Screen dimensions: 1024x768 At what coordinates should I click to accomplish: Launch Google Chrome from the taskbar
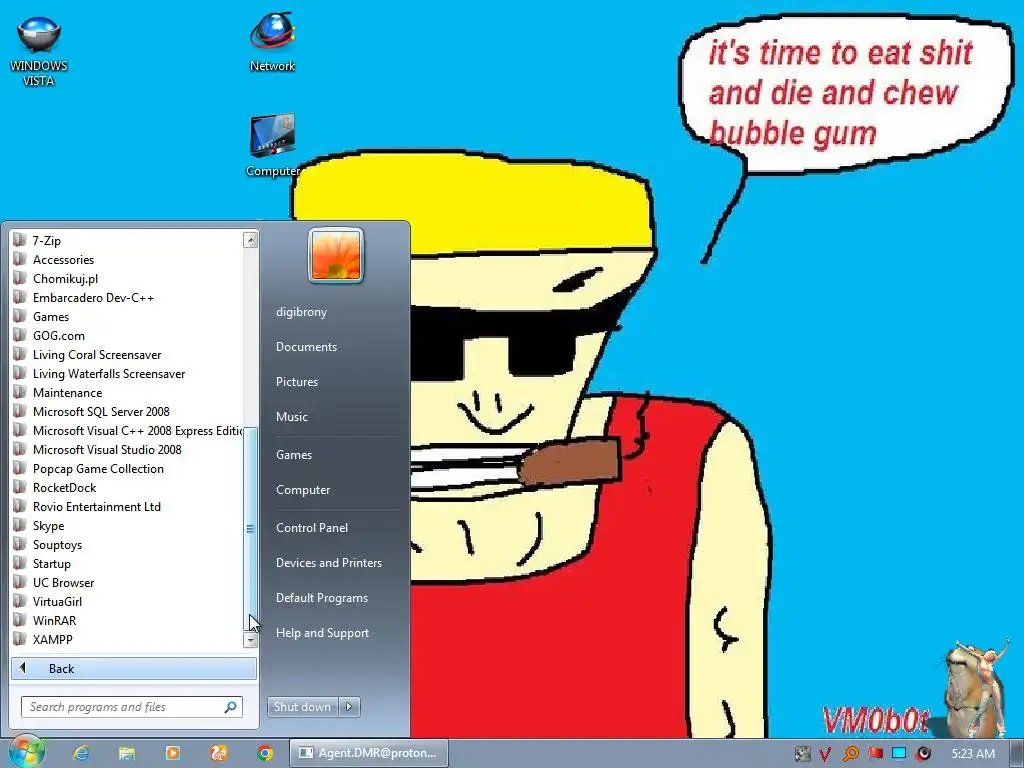264,753
